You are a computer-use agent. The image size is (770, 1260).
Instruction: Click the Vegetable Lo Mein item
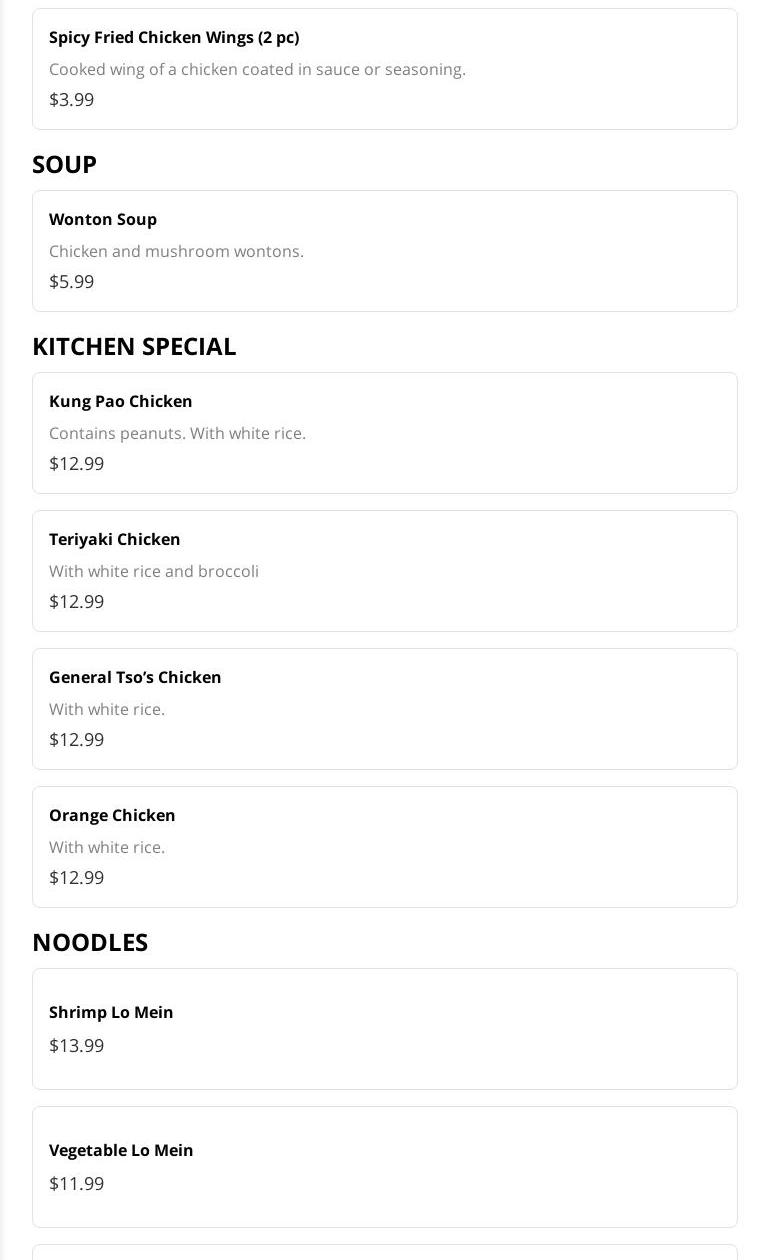[121, 1151]
